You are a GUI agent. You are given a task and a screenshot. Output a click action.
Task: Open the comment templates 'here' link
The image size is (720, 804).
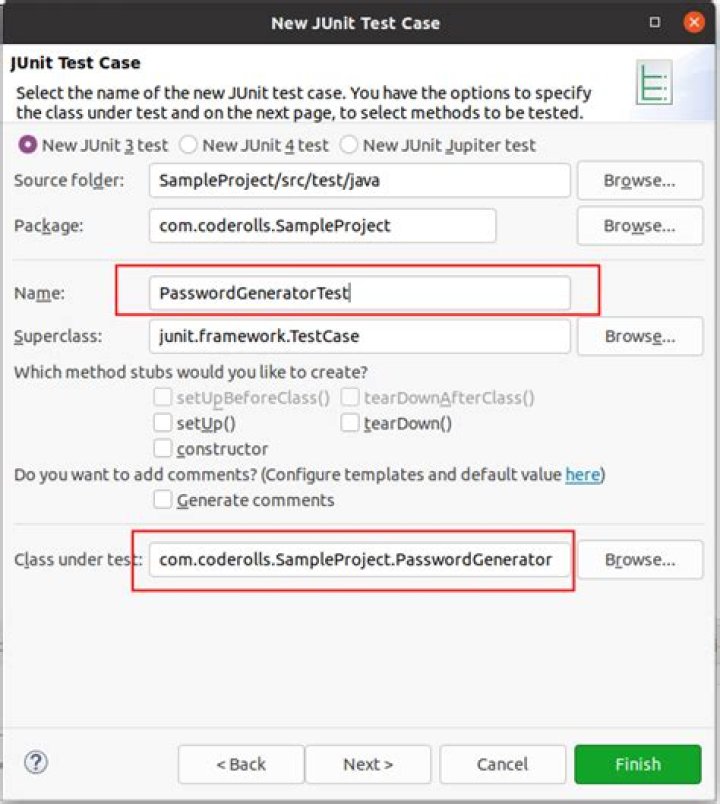point(582,474)
